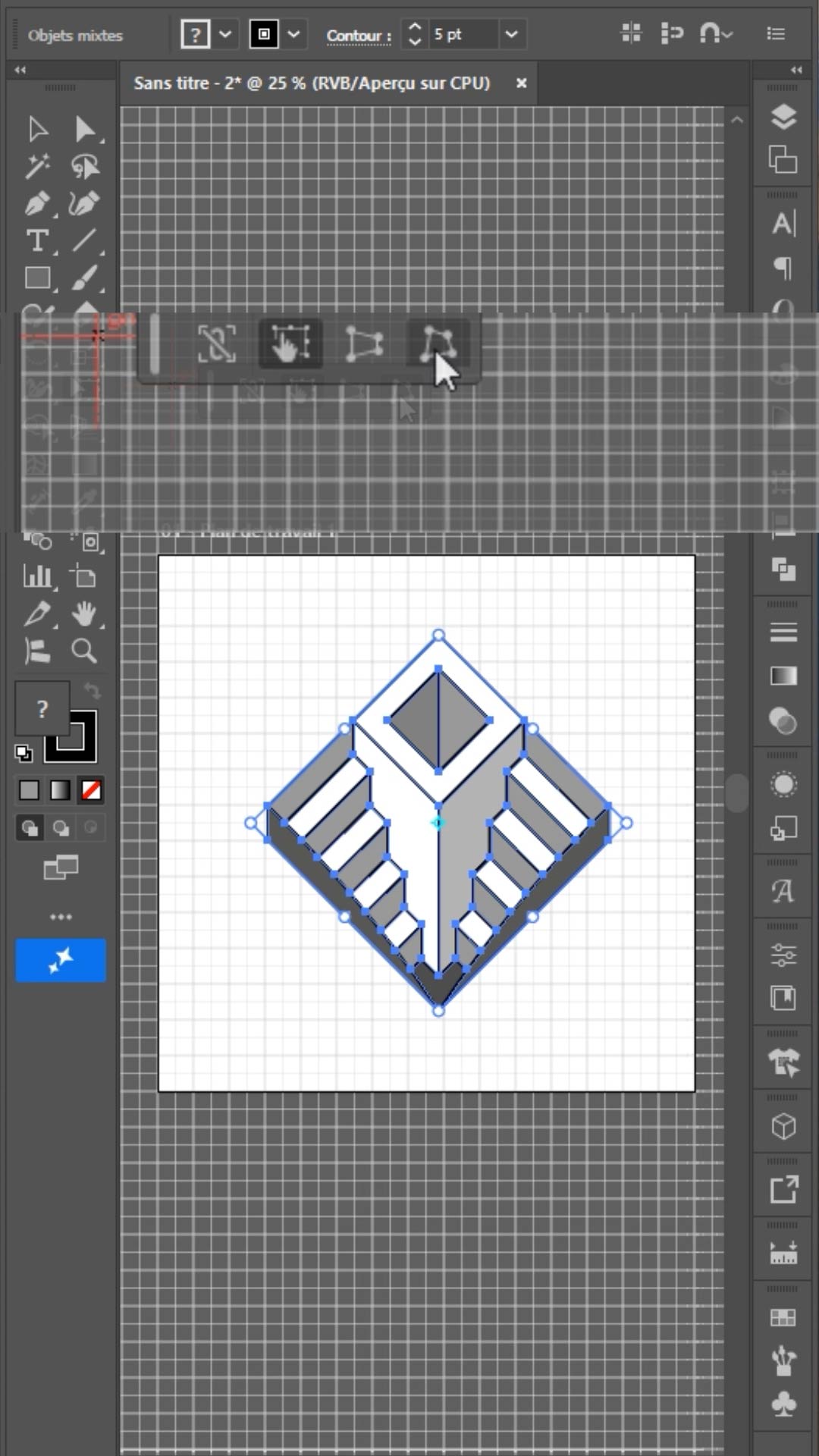Open the Pathfinder panel
819x1456 pixels.
tap(783, 569)
